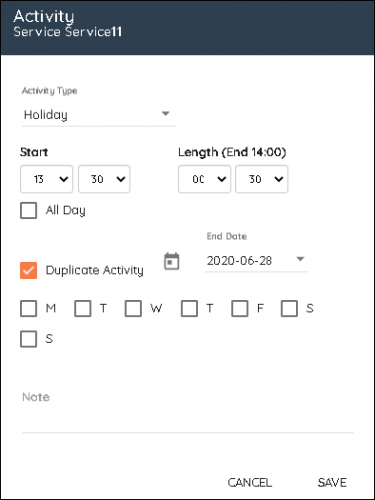Click the CANCEL button

(x=250, y=483)
